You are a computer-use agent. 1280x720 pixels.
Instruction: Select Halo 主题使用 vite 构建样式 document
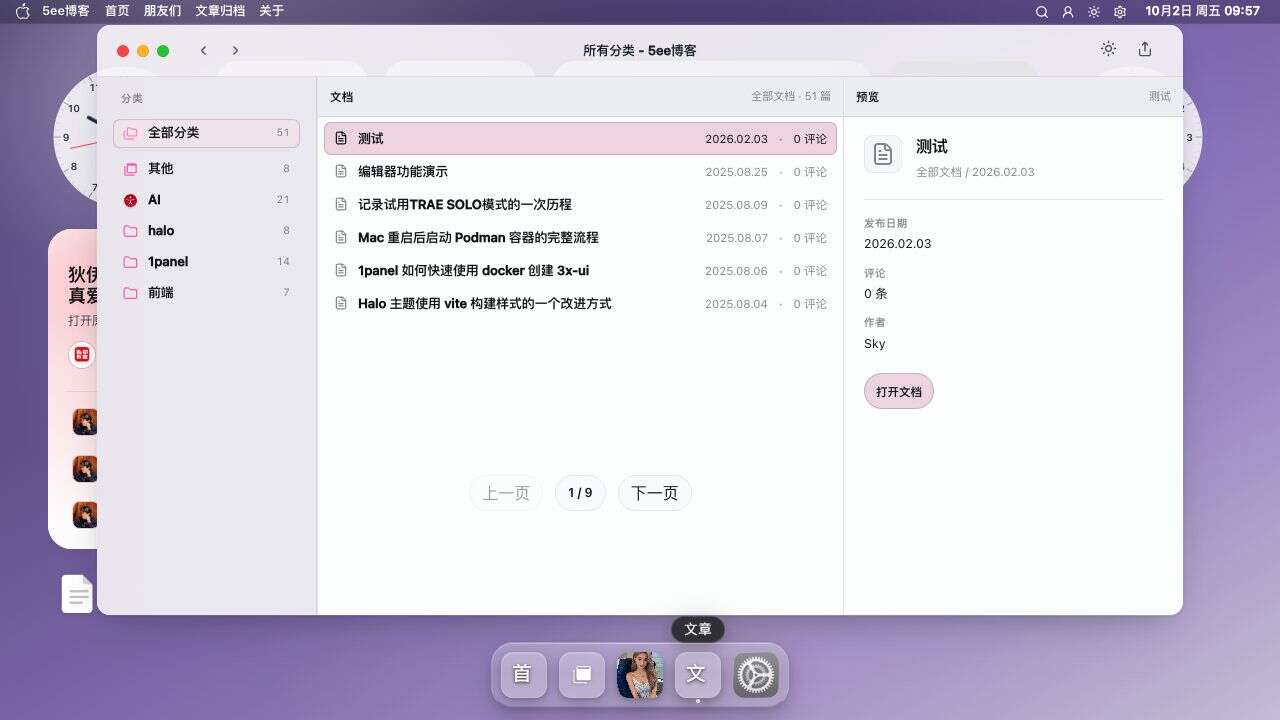pyautogui.click(x=580, y=304)
